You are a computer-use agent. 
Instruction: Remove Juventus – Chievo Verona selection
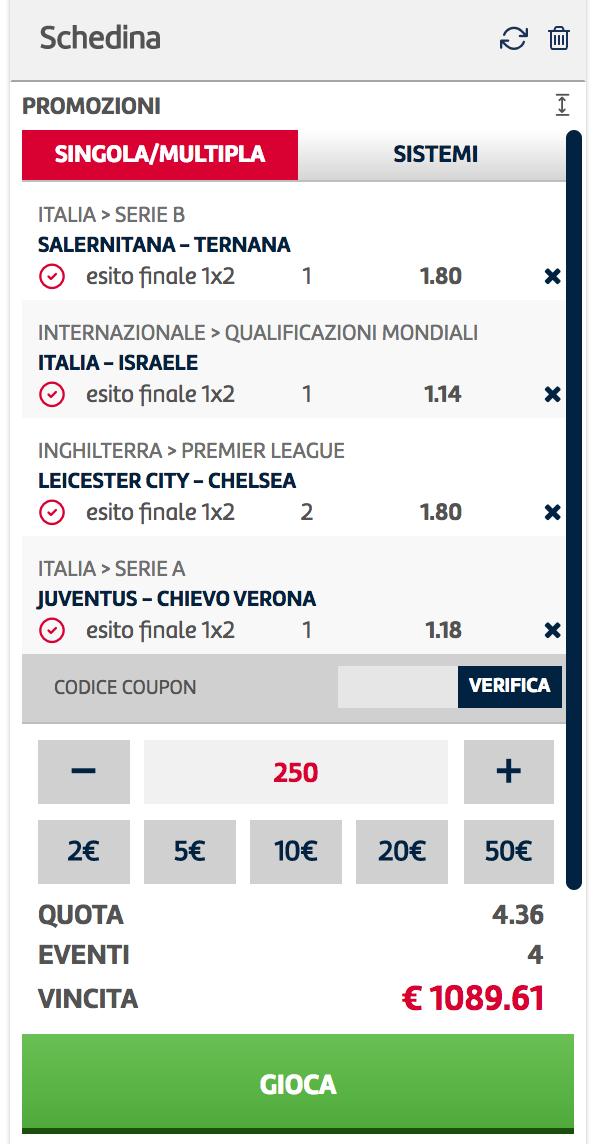coord(553,630)
